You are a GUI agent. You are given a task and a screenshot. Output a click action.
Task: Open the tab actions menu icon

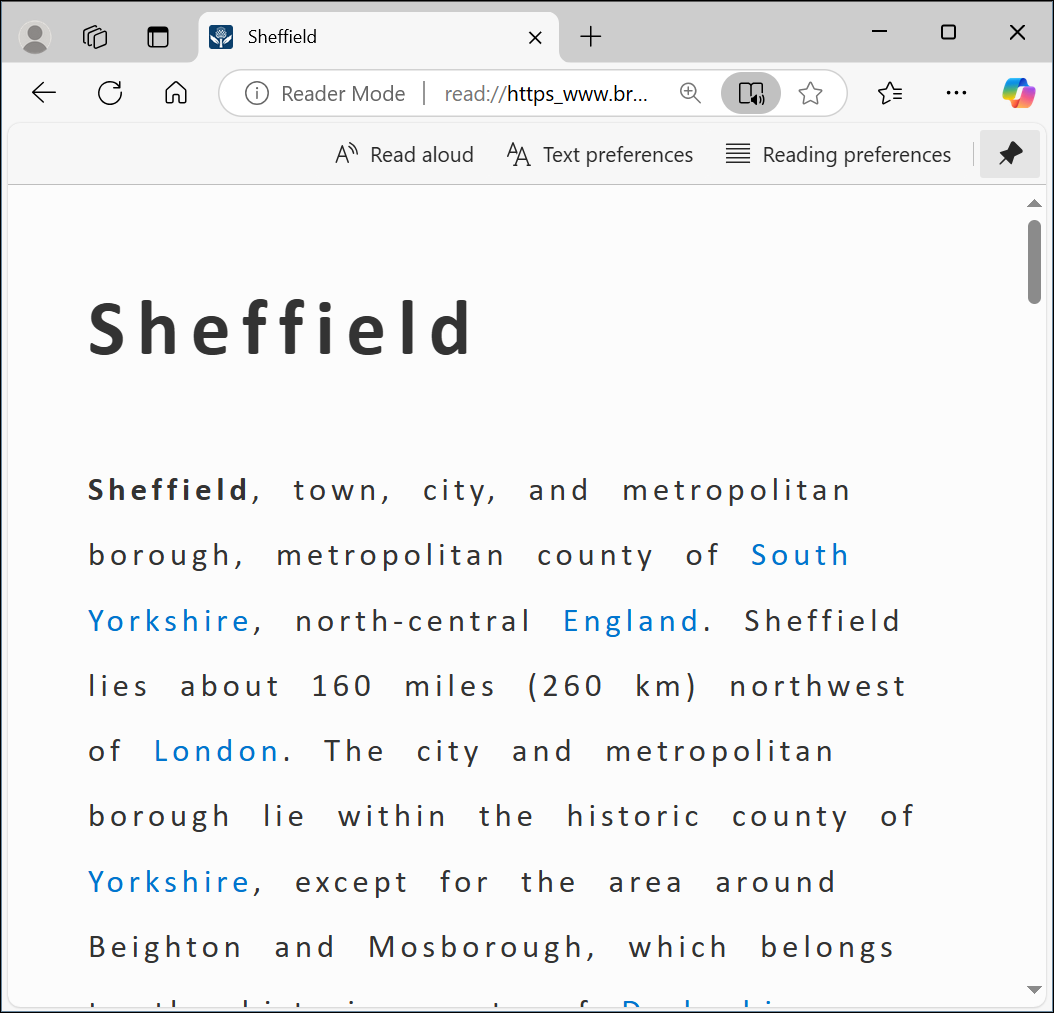point(158,37)
